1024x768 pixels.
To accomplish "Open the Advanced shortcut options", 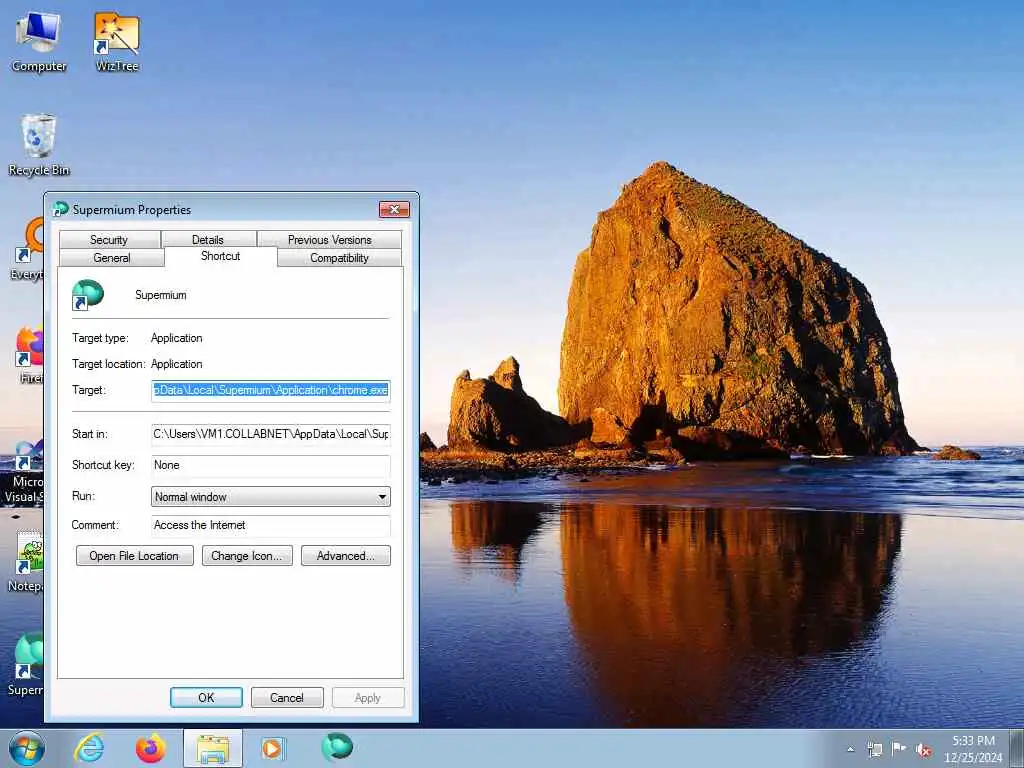I will click(x=345, y=556).
